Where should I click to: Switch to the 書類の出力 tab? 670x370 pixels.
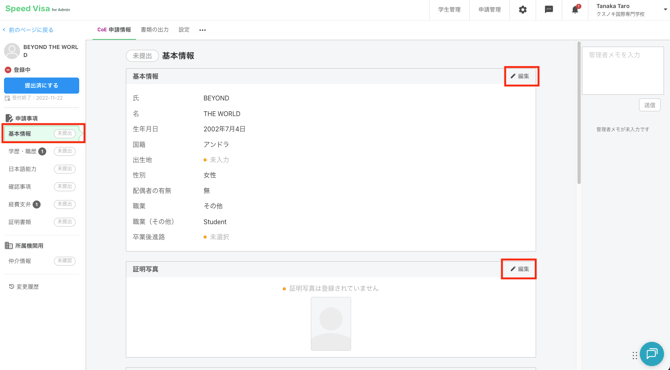pos(155,30)
